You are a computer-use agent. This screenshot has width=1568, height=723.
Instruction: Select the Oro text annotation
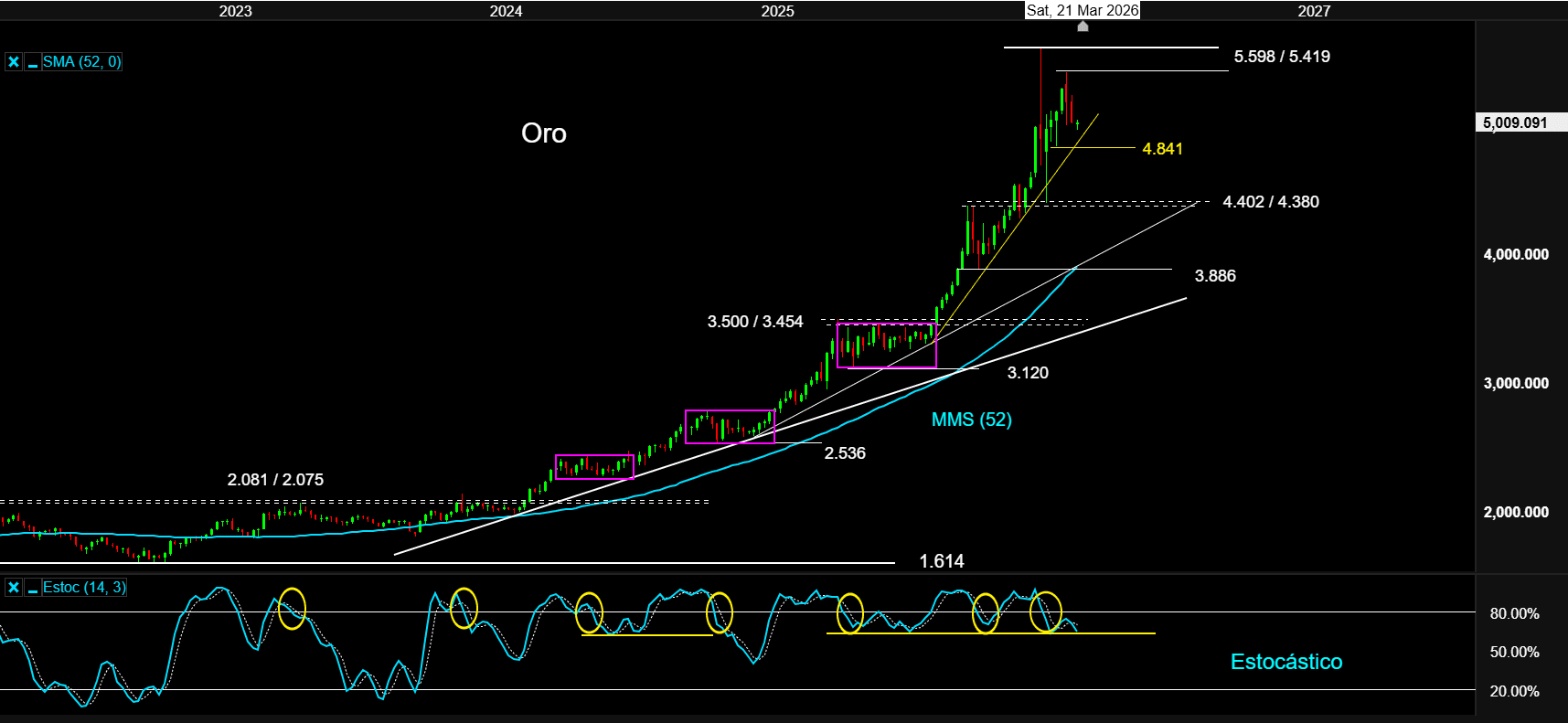click(x=544, y=133)
